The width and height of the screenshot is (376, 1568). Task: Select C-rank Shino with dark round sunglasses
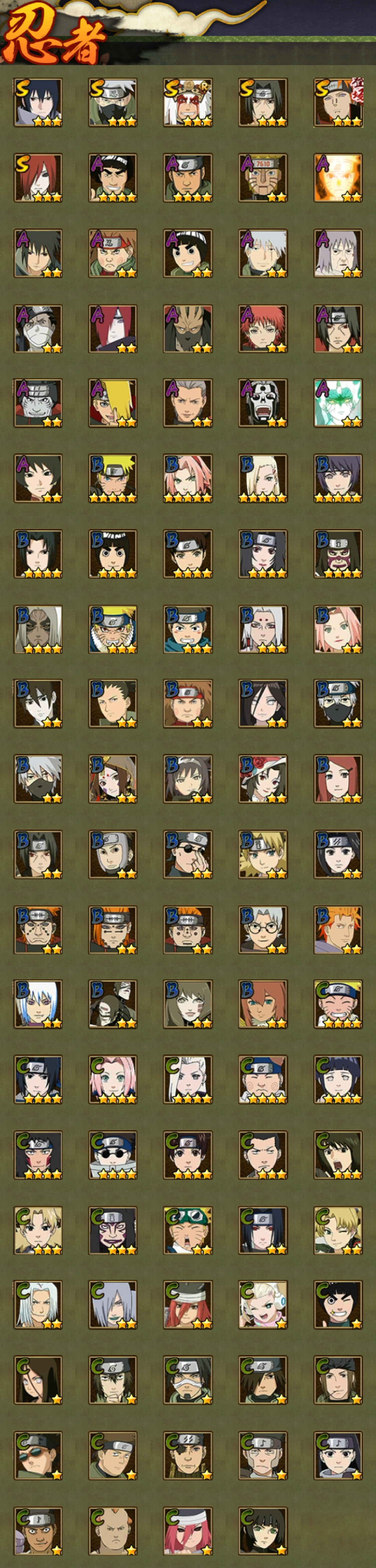point(113,1155)
